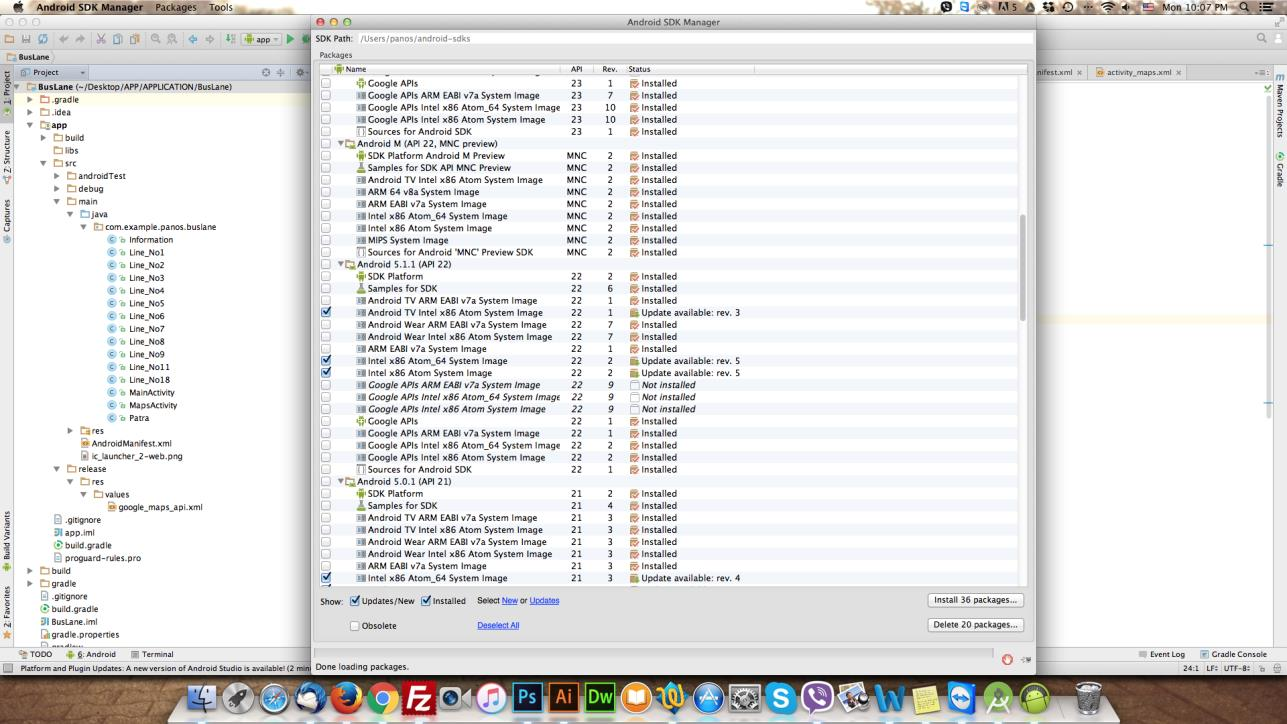Open the app run configuration dropdown
The width and height of the screenshot is (1287, 724).
coord(262,39)
